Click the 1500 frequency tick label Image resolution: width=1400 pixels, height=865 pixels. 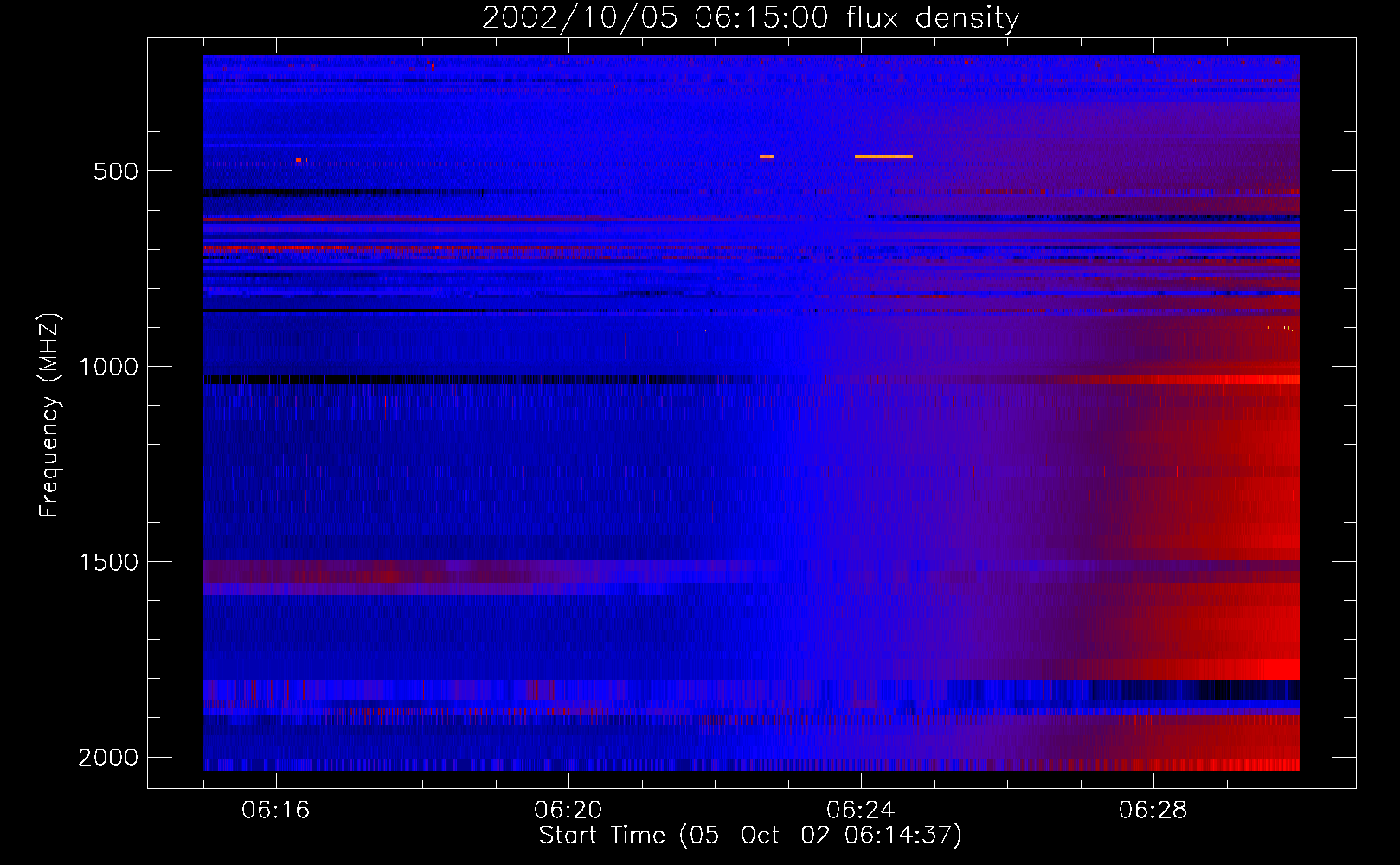108,562
